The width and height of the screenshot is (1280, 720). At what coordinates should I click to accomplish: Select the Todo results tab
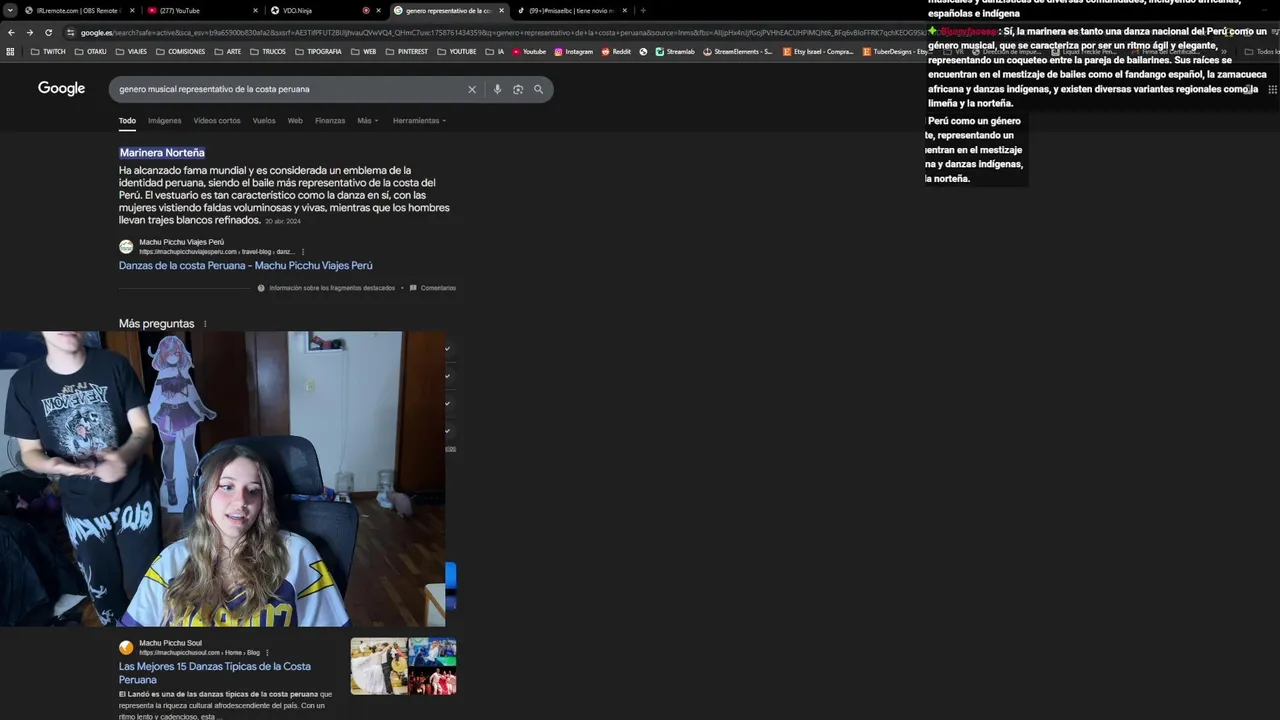127,121
